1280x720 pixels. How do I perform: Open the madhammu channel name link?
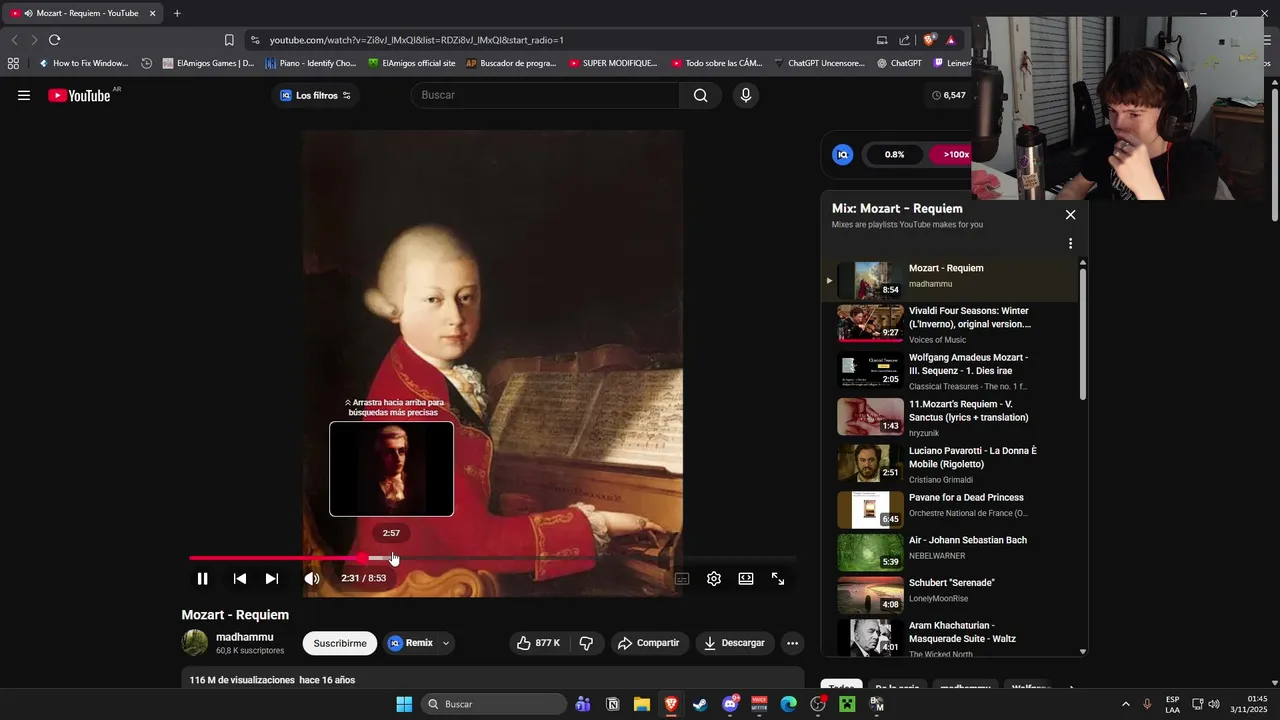point(244,637)
